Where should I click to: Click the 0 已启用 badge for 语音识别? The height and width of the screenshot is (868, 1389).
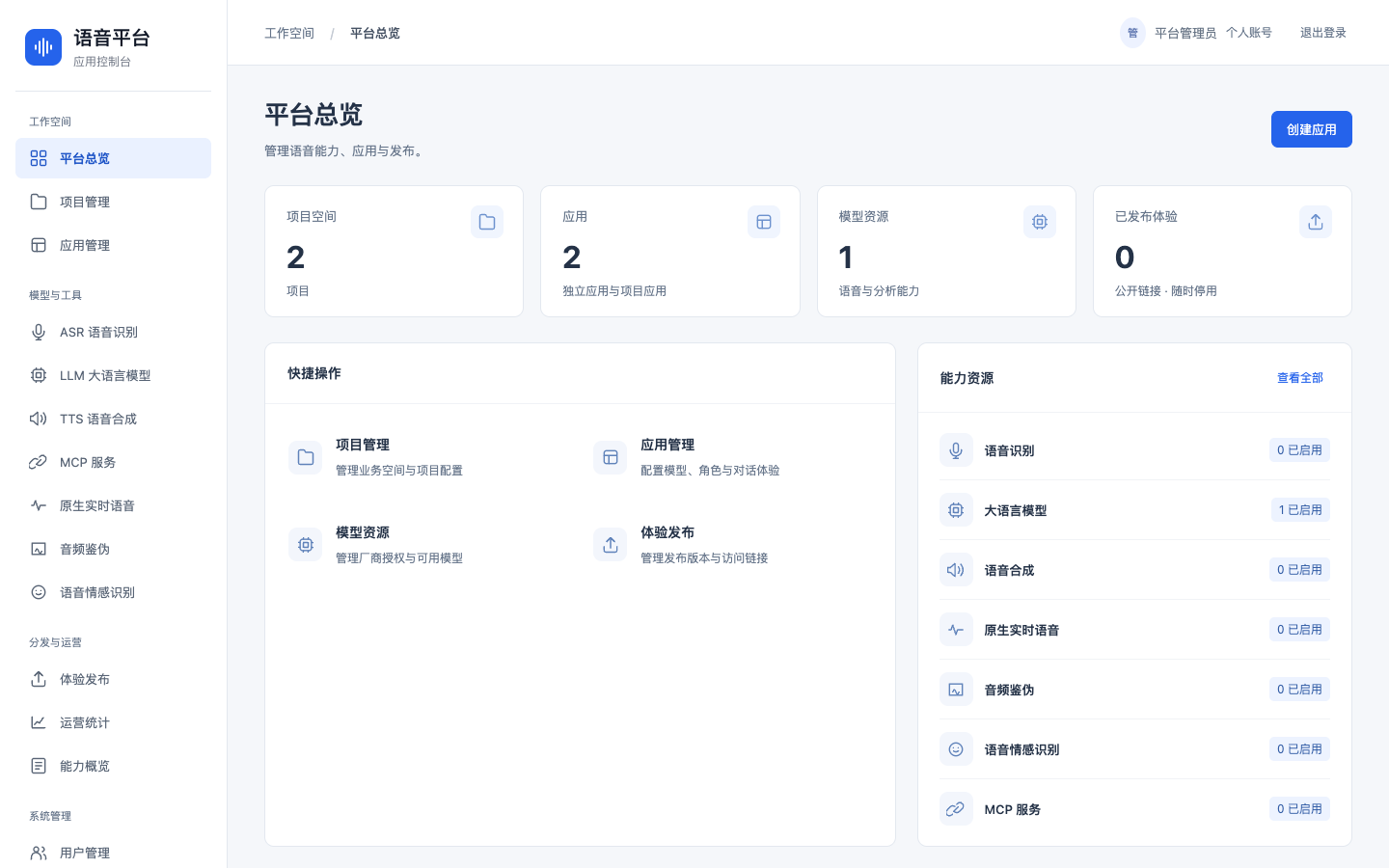pyautogui.click(x=1300, y=450)
